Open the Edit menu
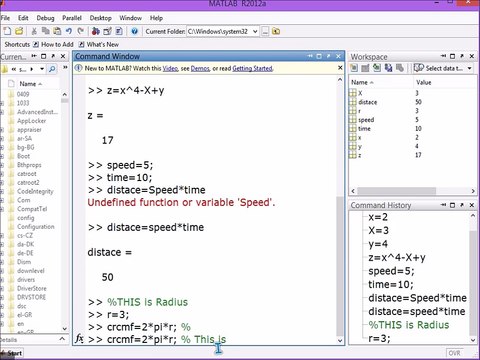The height and width of the screenshot is (360, 480). pyautogui.click(x=23, y=18)
